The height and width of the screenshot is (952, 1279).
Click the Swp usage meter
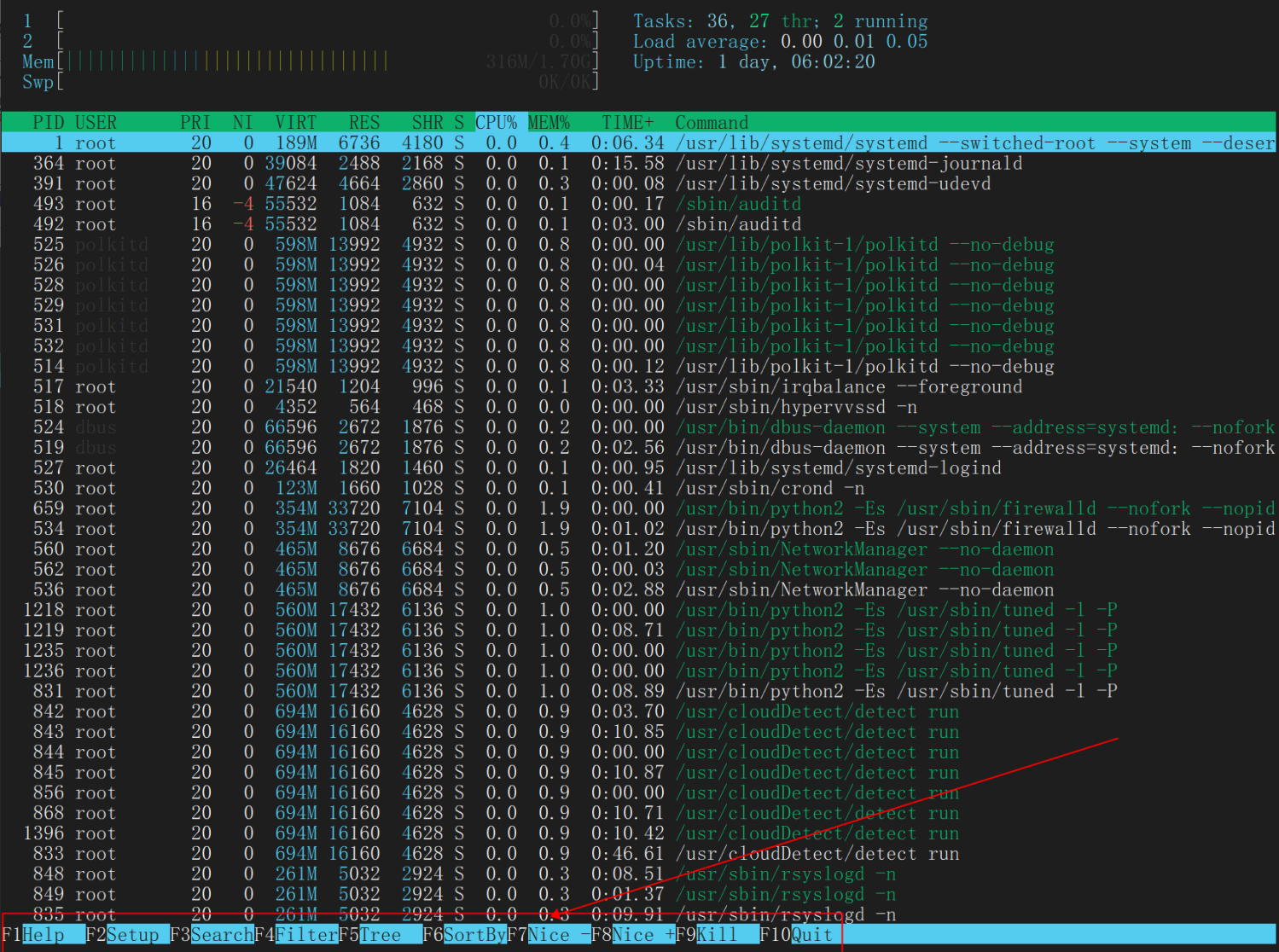point(311,82)
